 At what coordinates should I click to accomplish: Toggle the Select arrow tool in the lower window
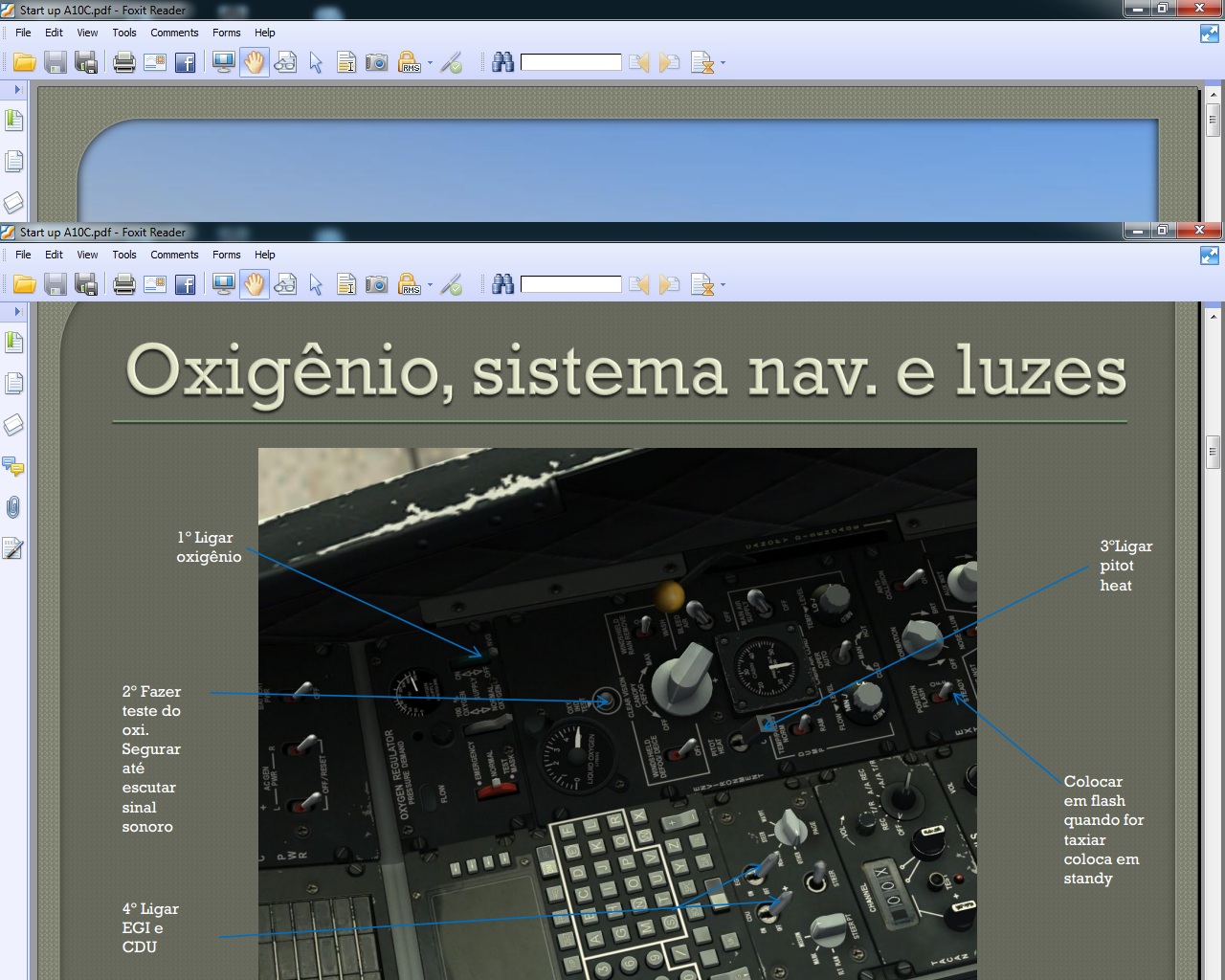coord(316,284)
